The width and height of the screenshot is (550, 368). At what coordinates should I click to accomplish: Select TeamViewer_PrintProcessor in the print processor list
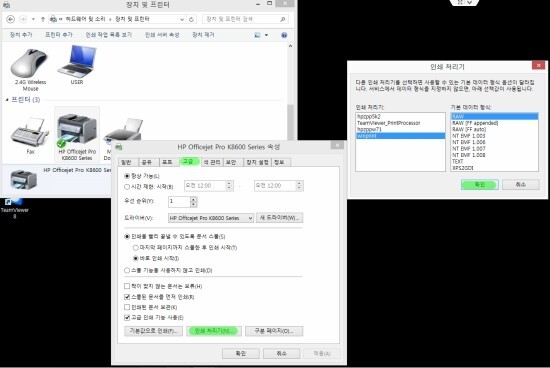(x=388, y=123)
